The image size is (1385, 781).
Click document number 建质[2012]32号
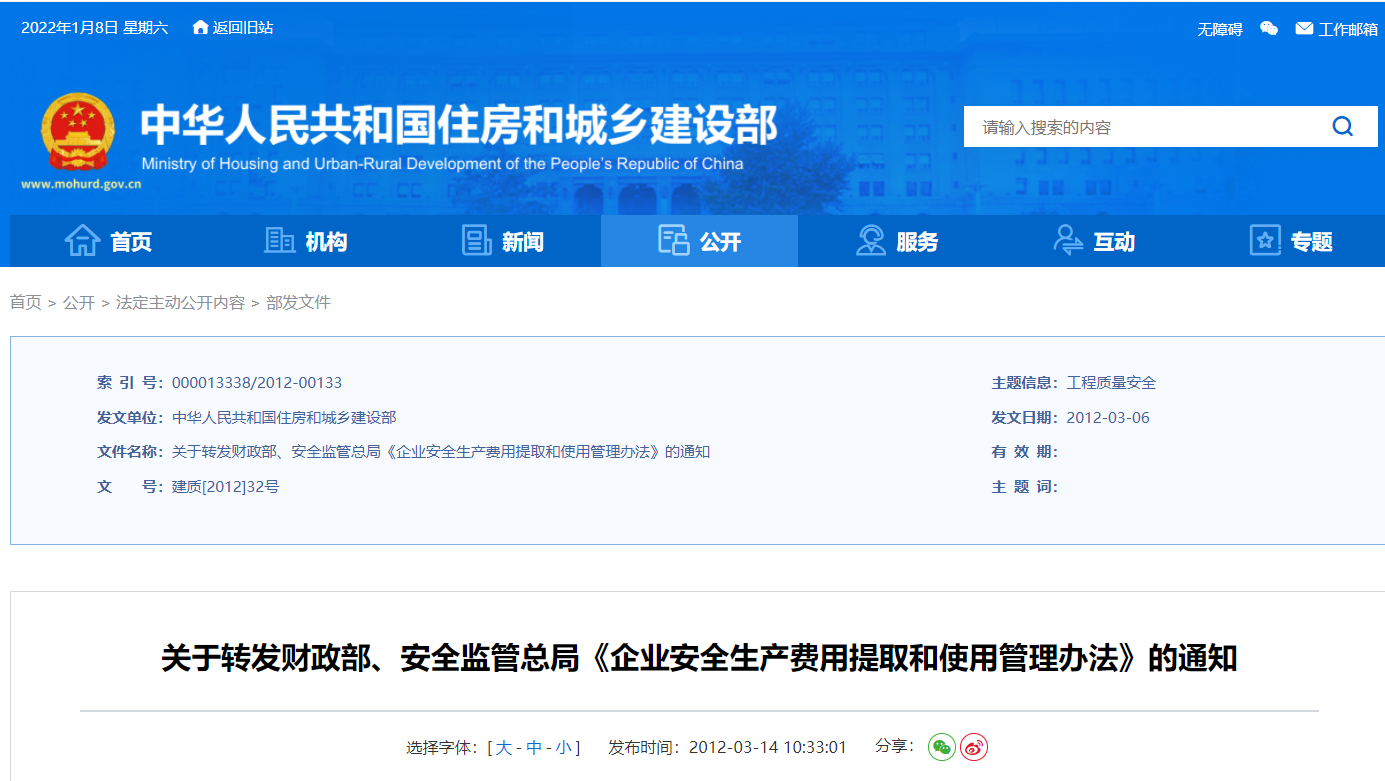pyautogui.click(x=225, y=487)
